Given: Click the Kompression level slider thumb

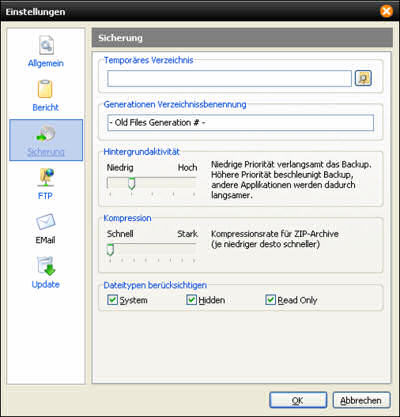Looking at the screenshot, I should 110,250.
